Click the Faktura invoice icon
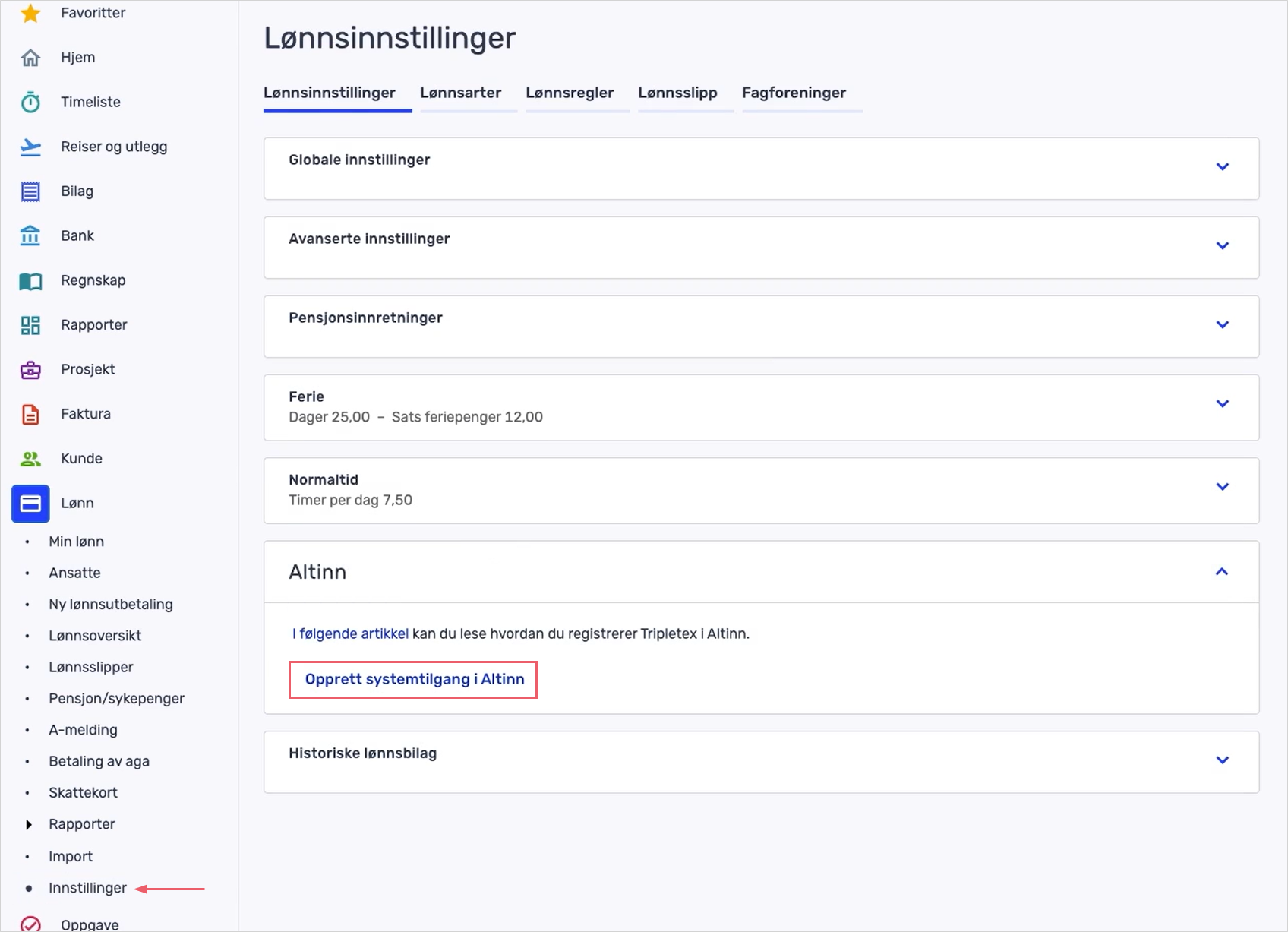This screenshot has height=932, width=1288. 30,413
